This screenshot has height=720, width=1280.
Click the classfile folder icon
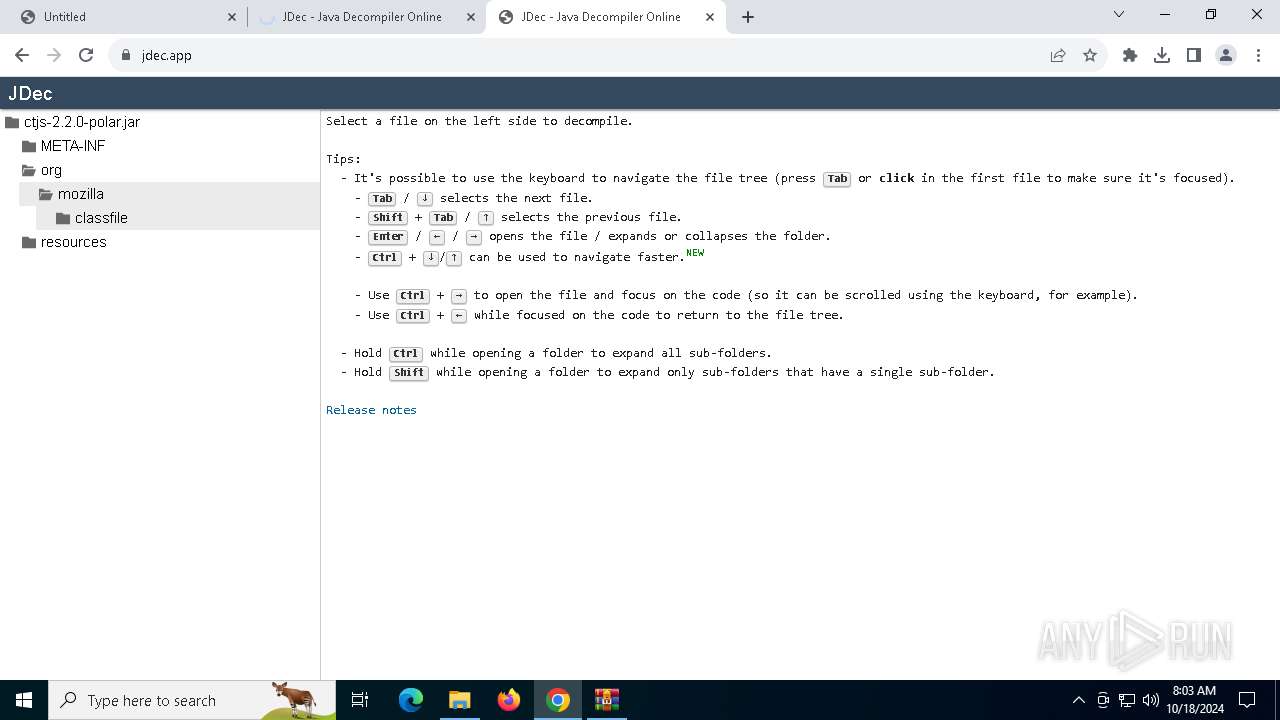(63, 218)
